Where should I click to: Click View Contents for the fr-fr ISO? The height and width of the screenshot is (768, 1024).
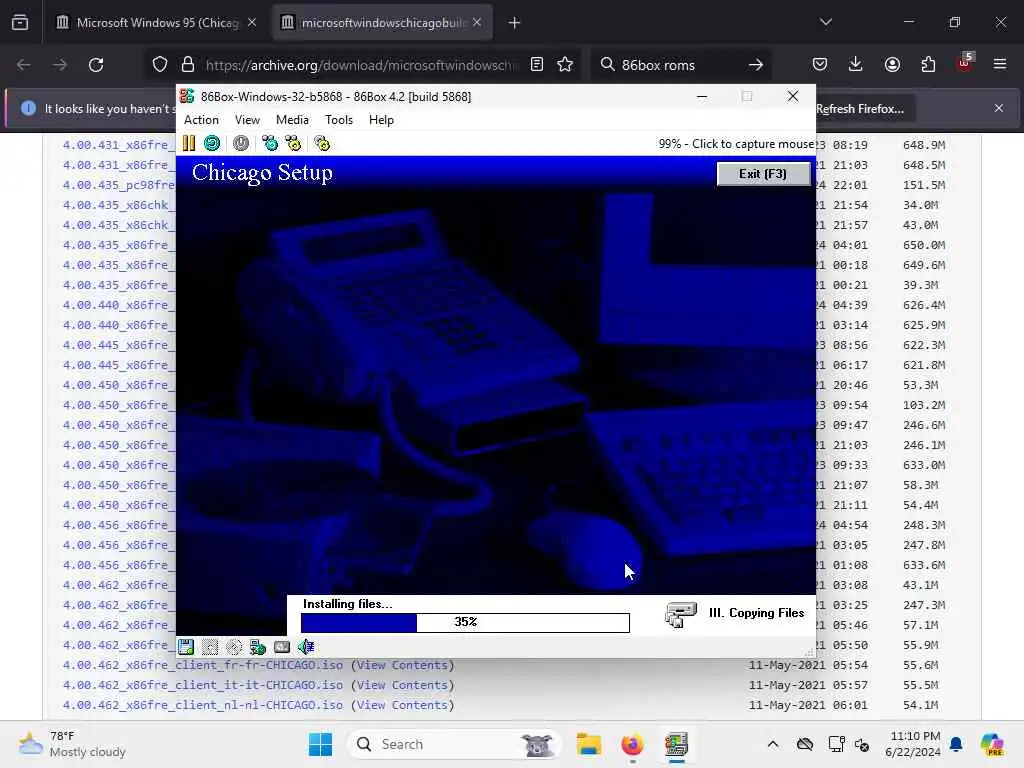[402, 665]
